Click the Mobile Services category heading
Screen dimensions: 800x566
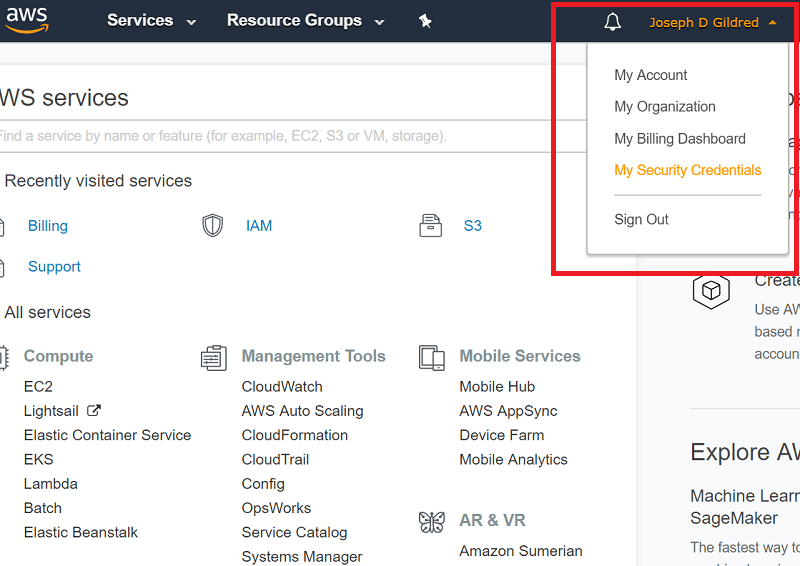pyautogui.click(x=520, y=356)
